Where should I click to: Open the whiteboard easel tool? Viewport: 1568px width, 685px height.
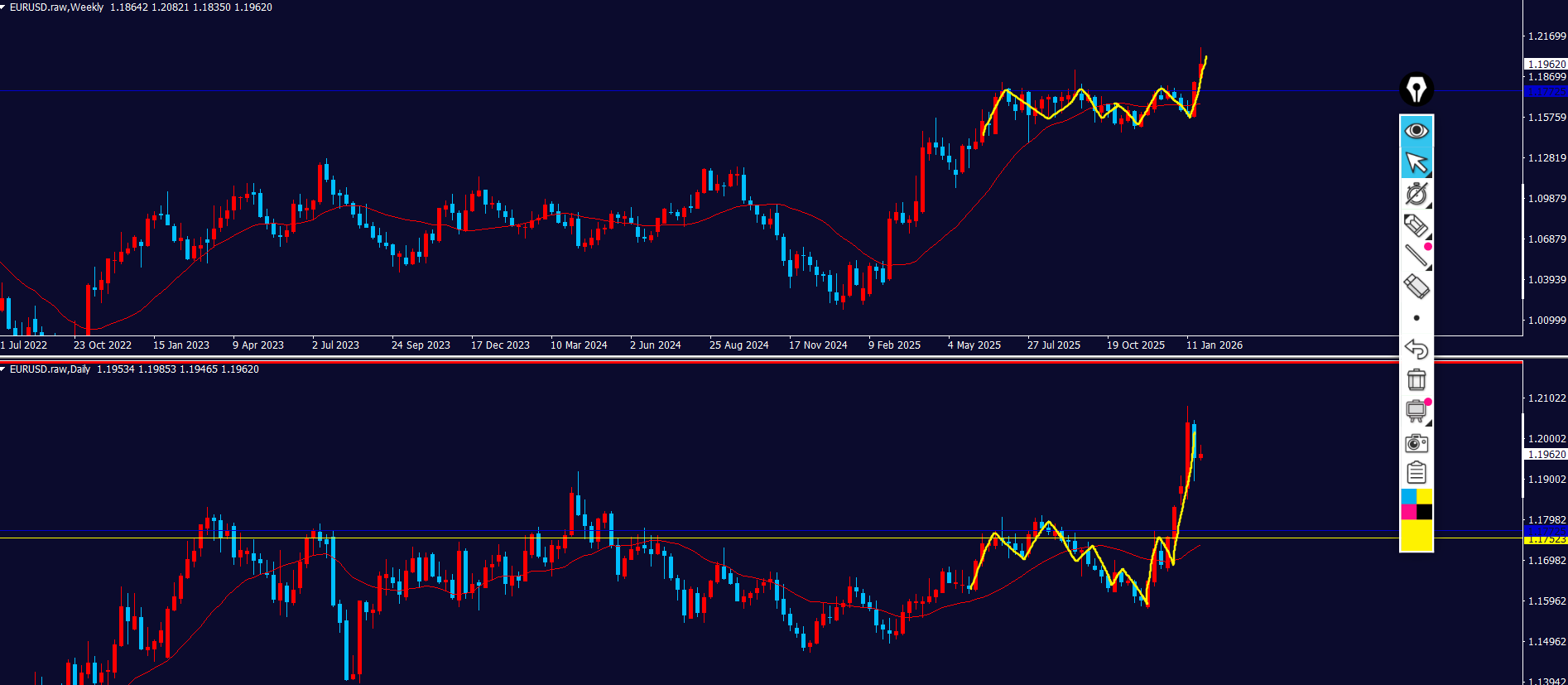click(1416, 411)
